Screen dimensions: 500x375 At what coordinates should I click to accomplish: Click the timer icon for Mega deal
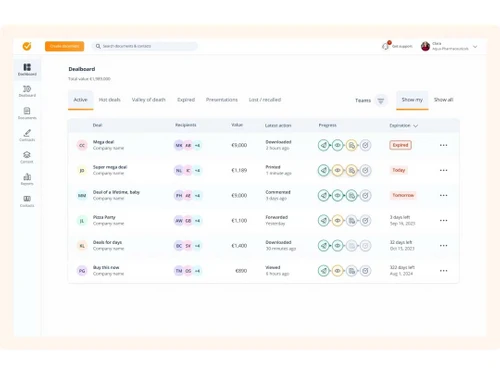[x=365, y=145]
